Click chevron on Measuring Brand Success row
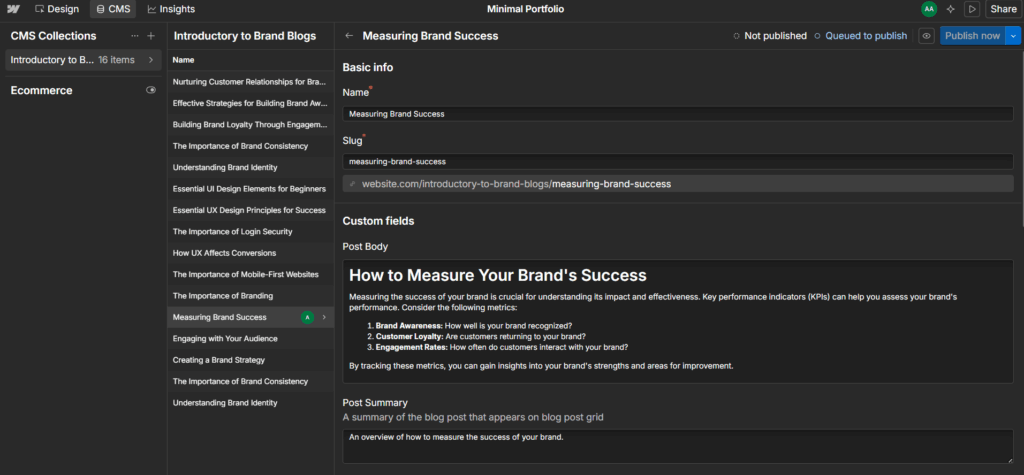The height and width of the screenshot is (475, 1024). pyautogui.click(x=324, y=317)
